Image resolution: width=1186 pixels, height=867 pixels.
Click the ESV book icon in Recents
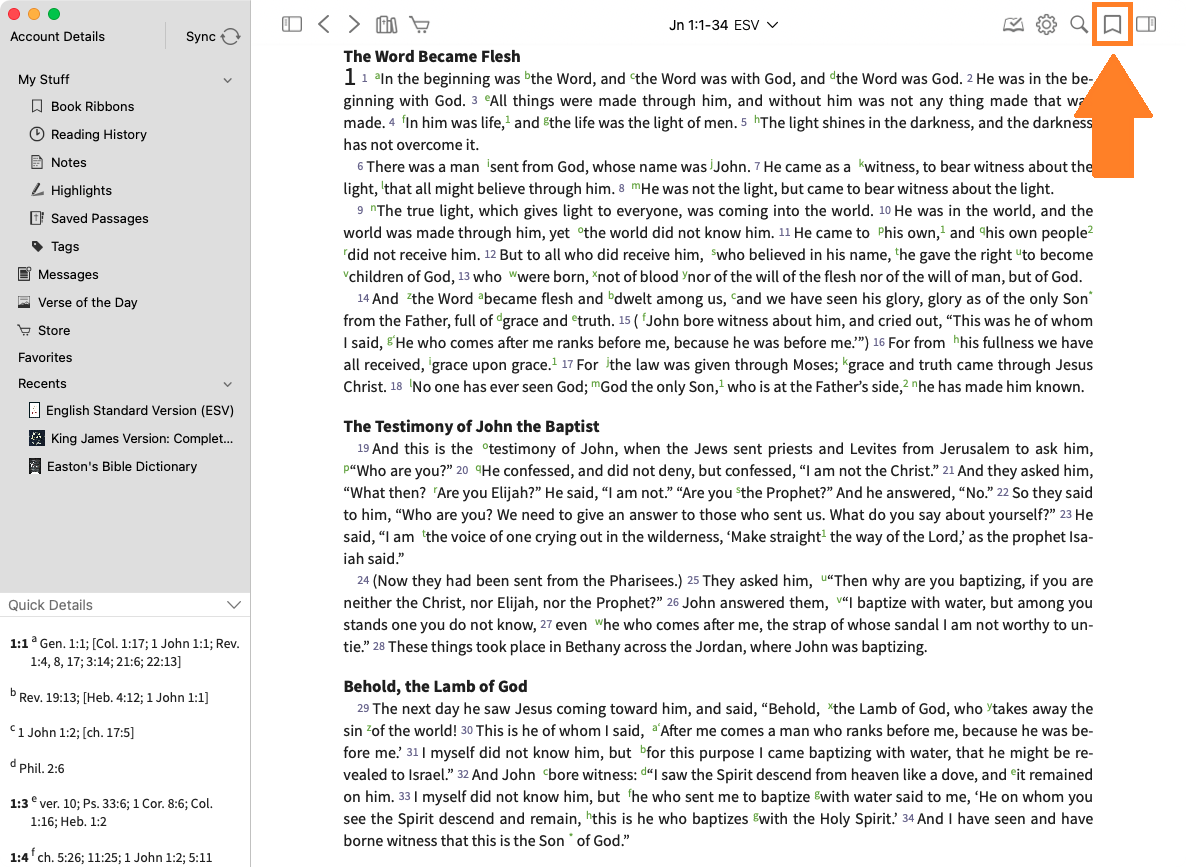click(34, 410)
